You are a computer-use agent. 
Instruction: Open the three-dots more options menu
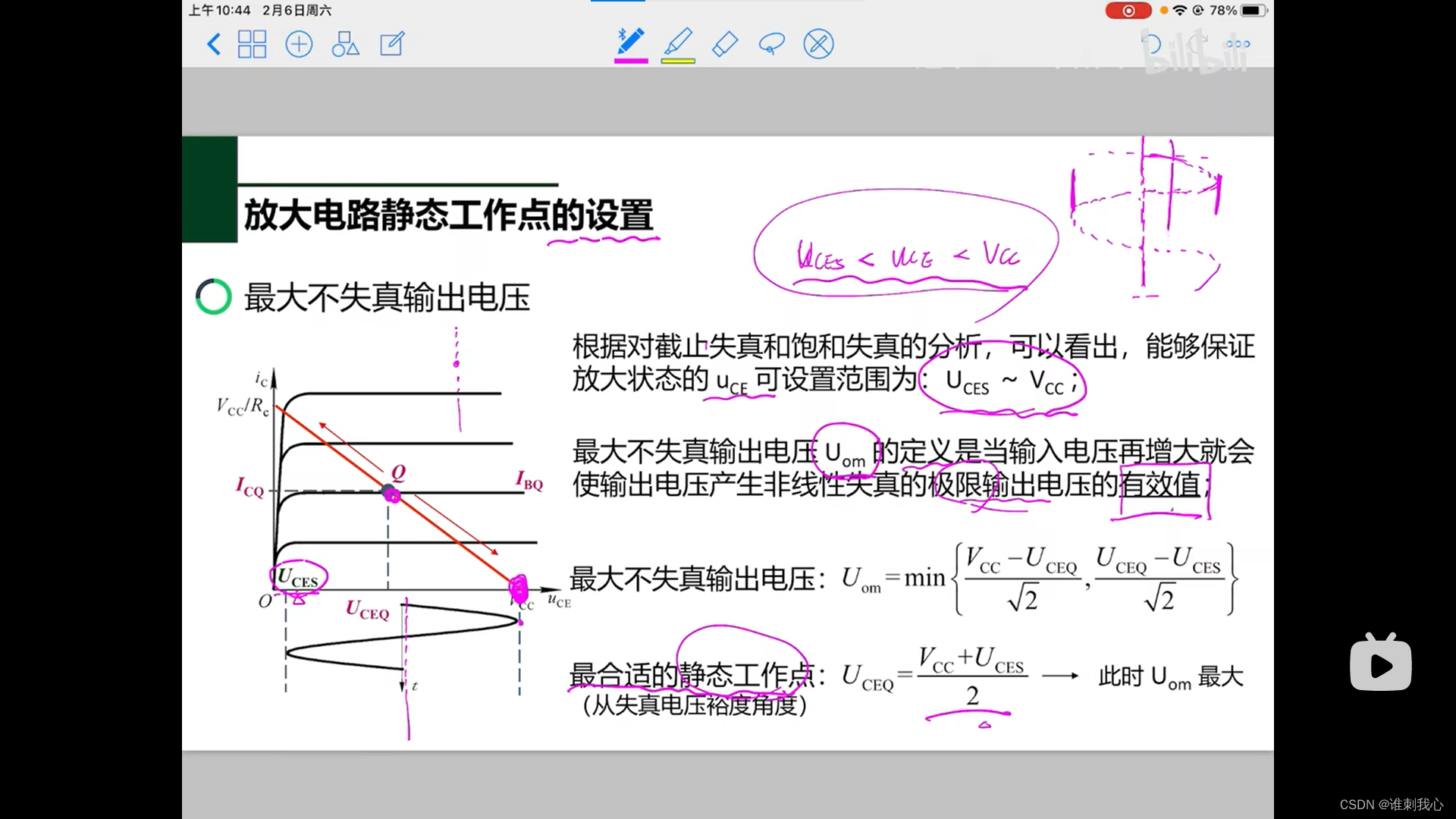click(x=1238, y=44)
